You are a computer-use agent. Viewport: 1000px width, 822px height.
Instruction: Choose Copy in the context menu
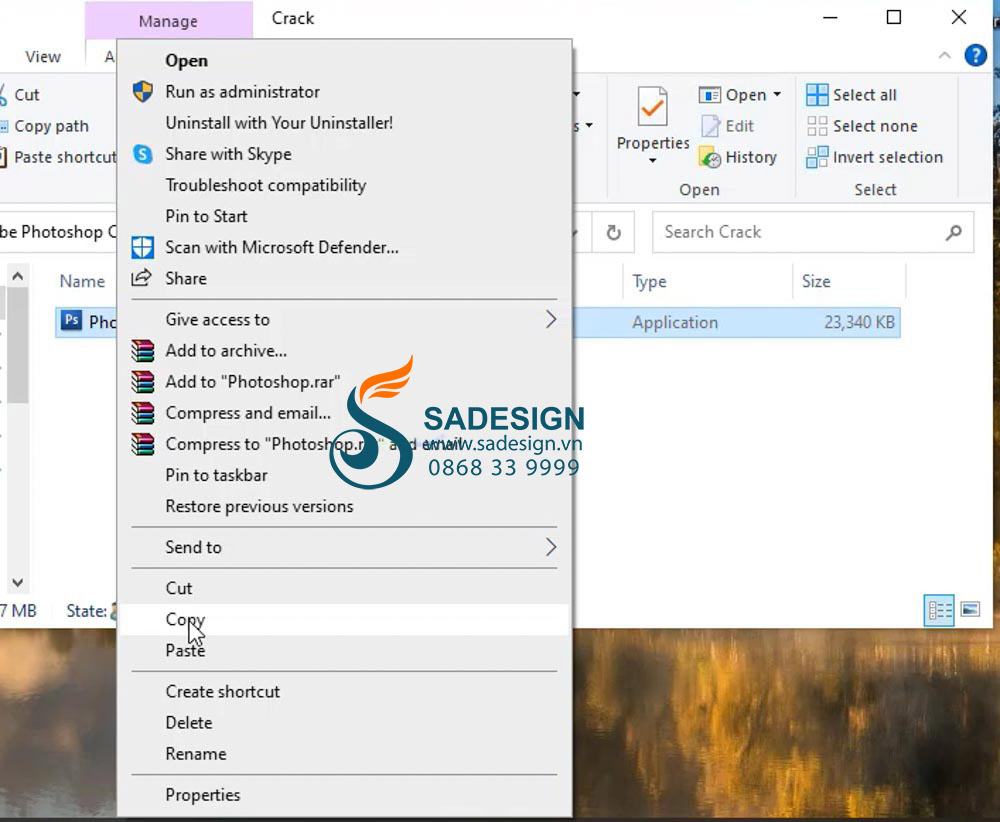pos(344,619)
